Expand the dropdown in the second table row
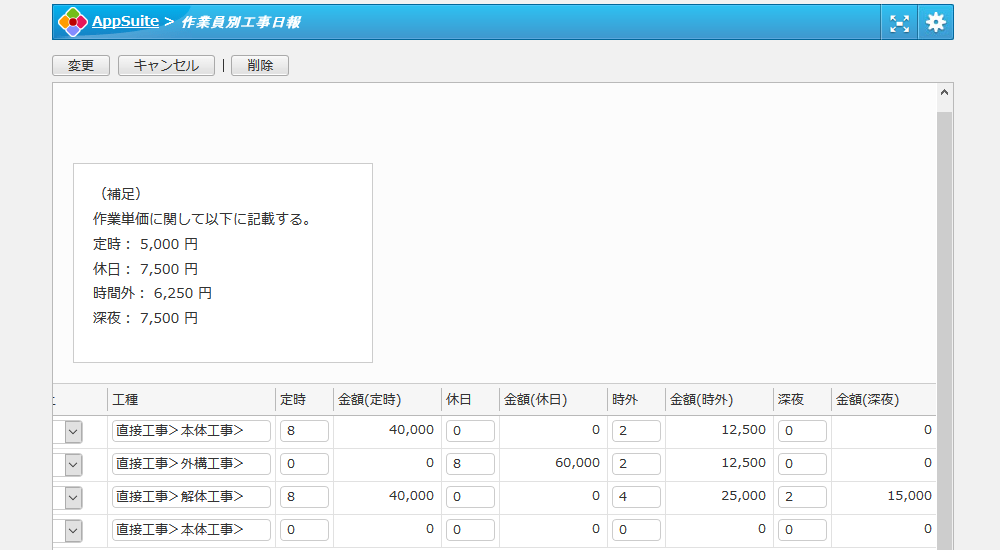This screenshot has width=1000, height=550. point(74,464)
